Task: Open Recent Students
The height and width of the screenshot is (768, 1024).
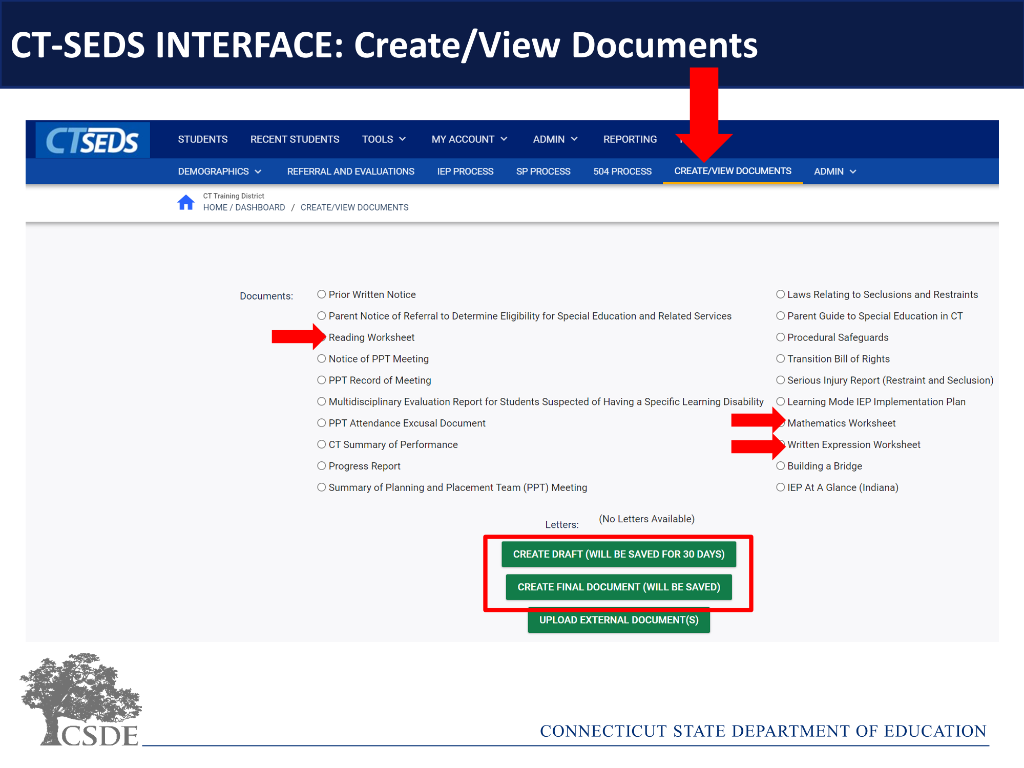Action: pos(295,139)
